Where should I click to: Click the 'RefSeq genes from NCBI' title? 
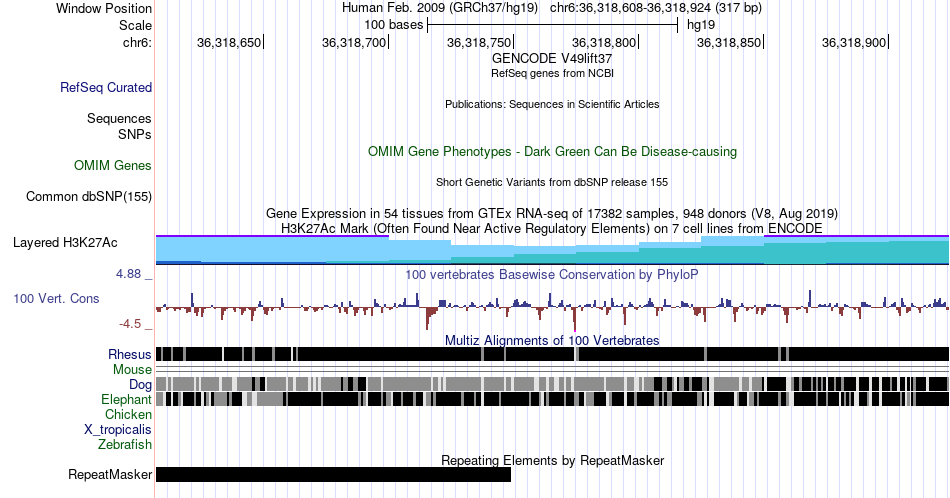[552, 73]
